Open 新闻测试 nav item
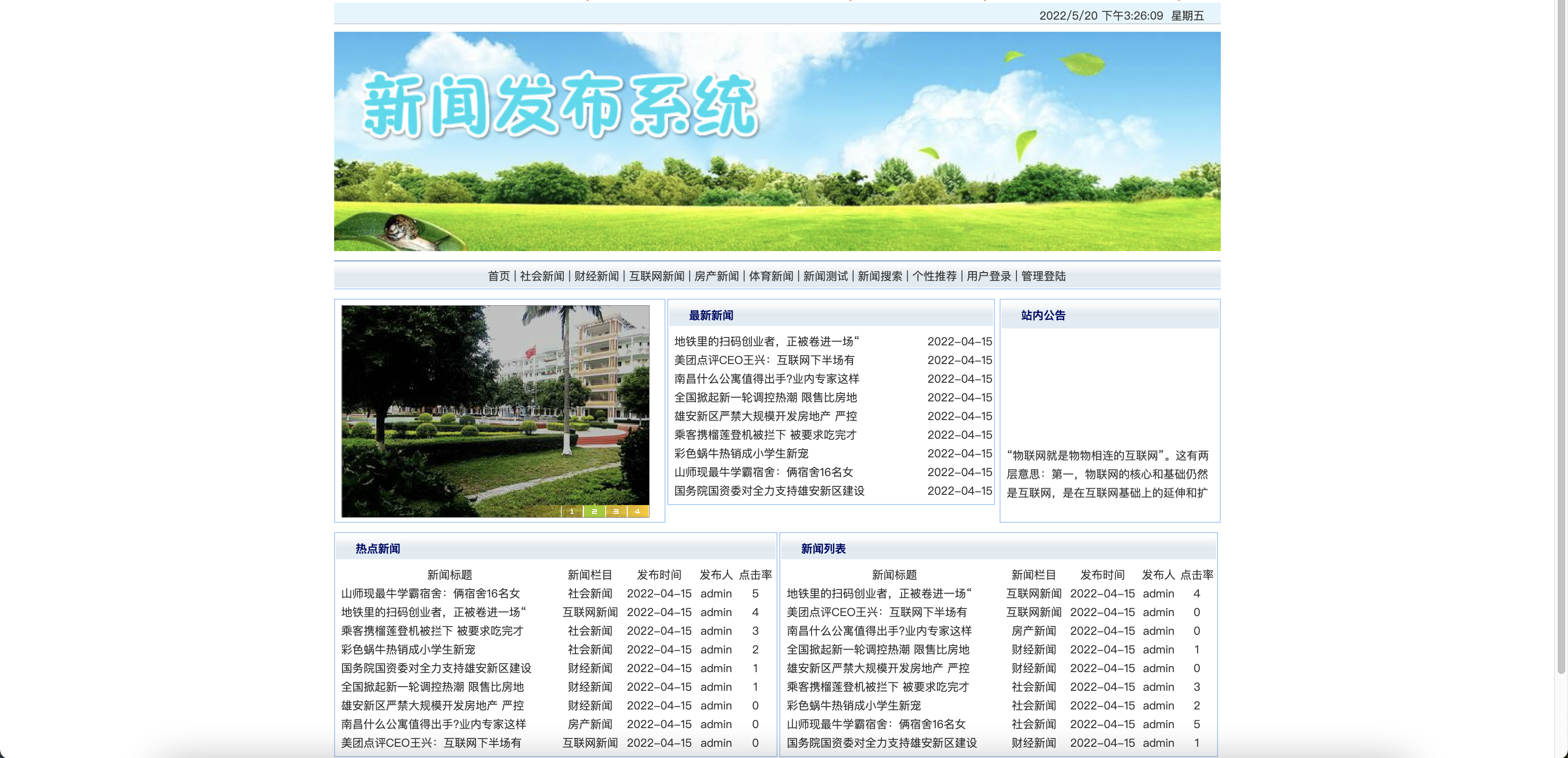1568x758 pixels. tap(826, 276)
